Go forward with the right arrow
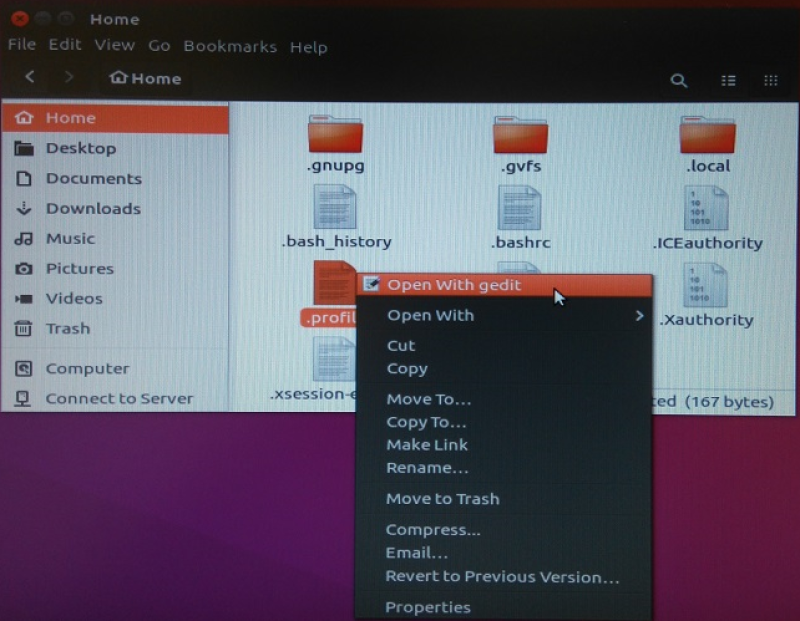Screen dimensions: 800x621 pyautogui.click(x=68, y=77)
